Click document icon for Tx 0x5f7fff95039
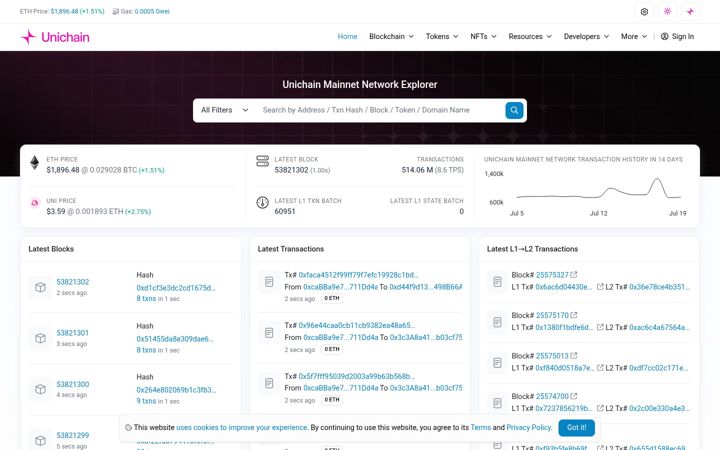Image resolution: width=720 pixels, height=450 pixels. coord(269,383)
